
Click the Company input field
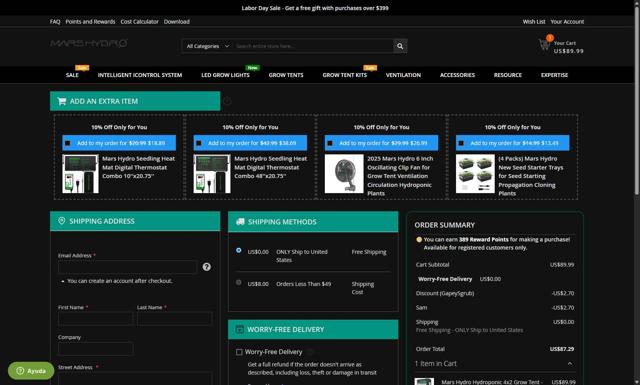click(96, 349)
